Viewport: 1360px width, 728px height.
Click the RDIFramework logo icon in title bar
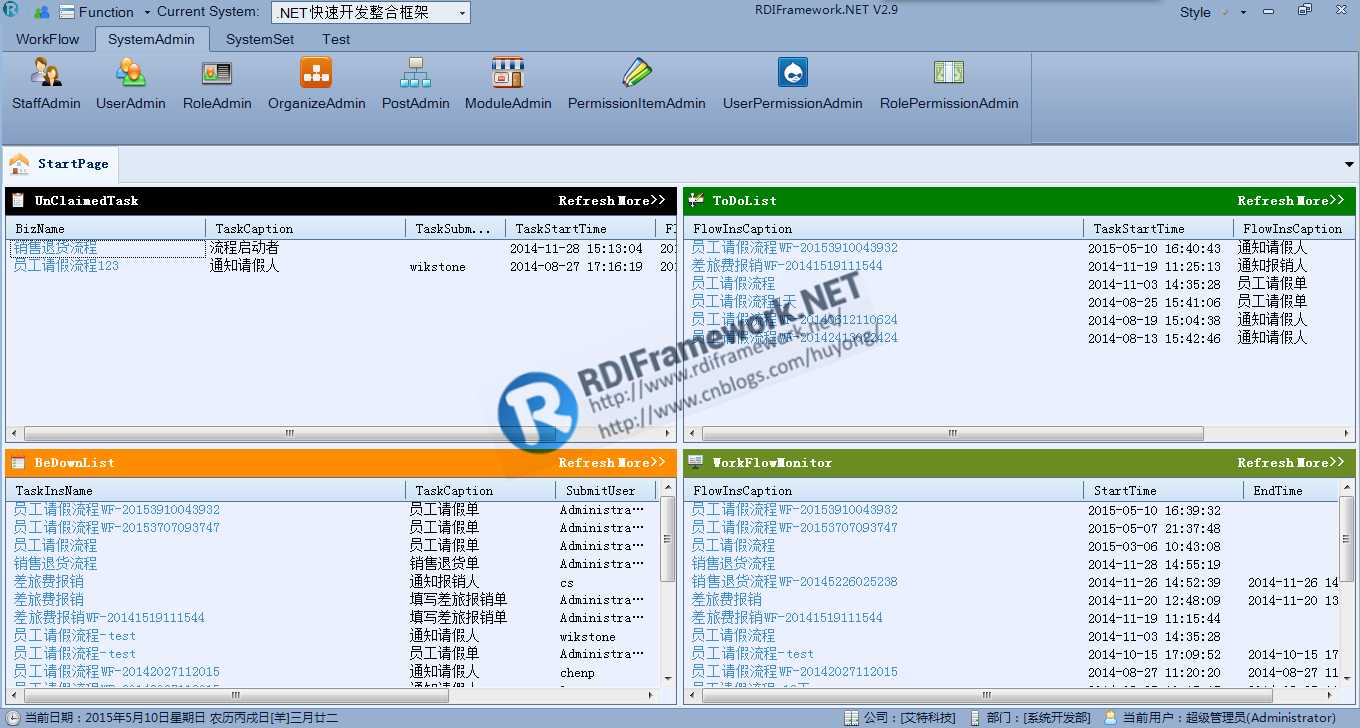tap(11, 11)
